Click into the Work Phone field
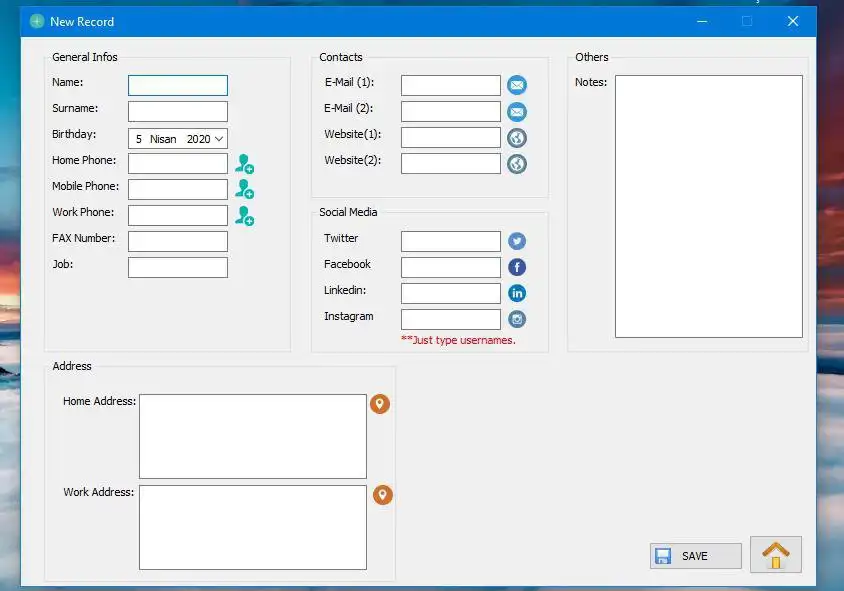Screen dimensions: 844x591 178,215
